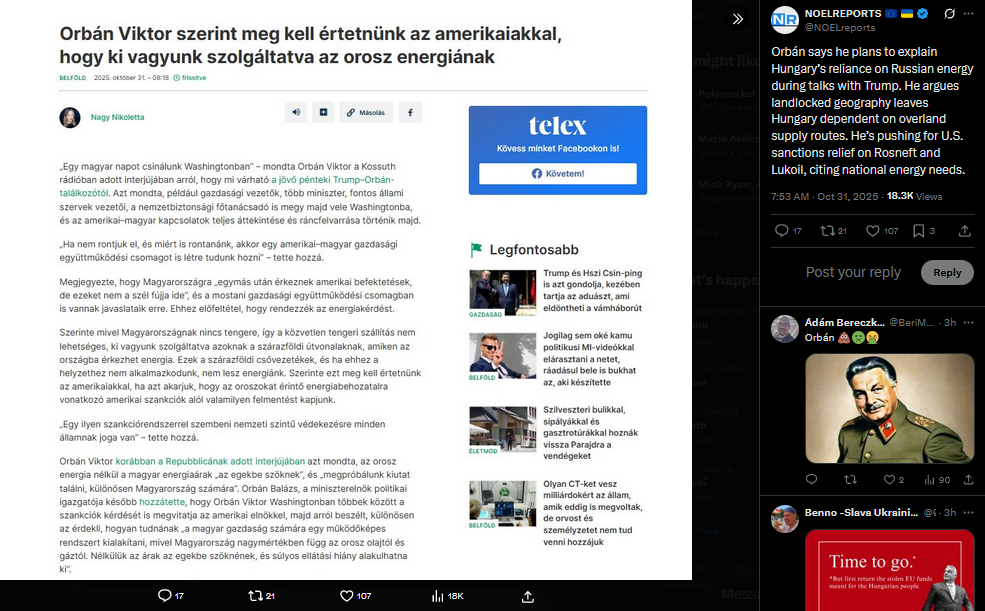Viewport: 985px width, 611px height.
Task: Click the BELFÖLD category label under headline
Action: pyautogui.click(x=73, y=78)
